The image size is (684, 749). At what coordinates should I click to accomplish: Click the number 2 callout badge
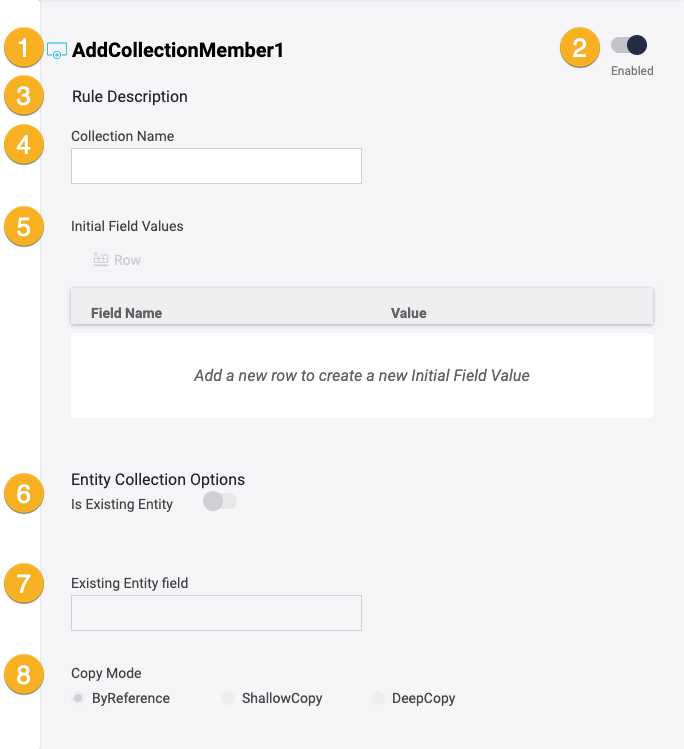click(579, 47)
